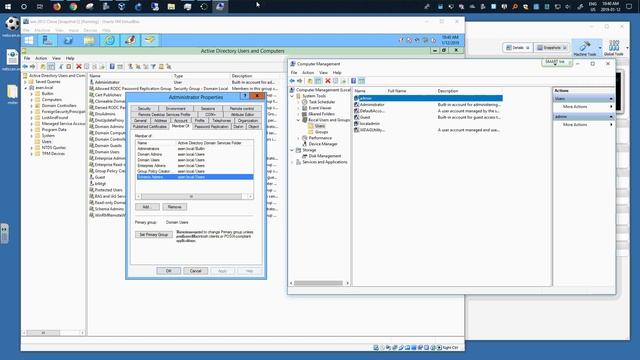Switch to the General tab
Screen dimensions: 640x360
(x=140, y=120)
